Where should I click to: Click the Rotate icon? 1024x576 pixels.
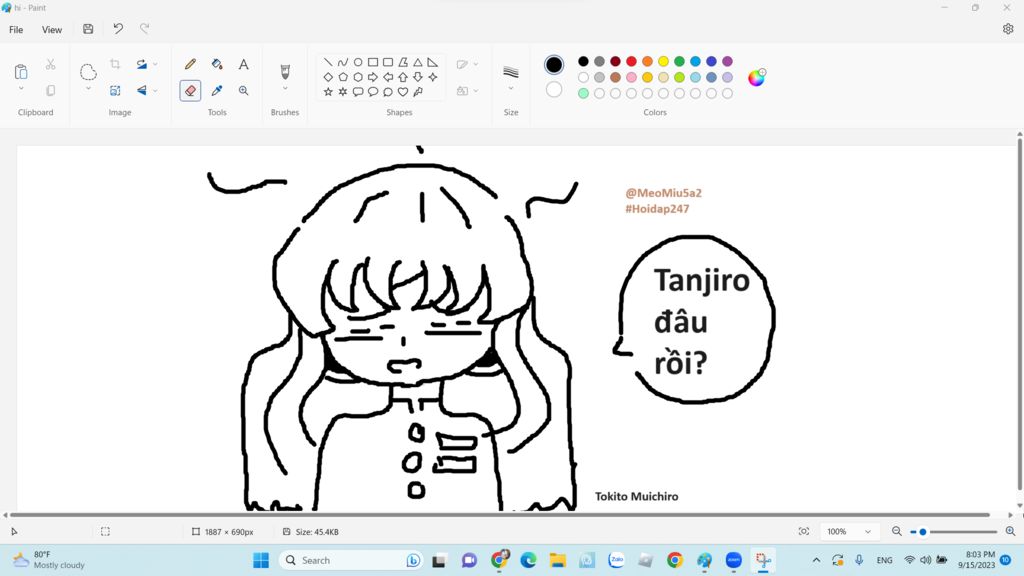(142, 64)
